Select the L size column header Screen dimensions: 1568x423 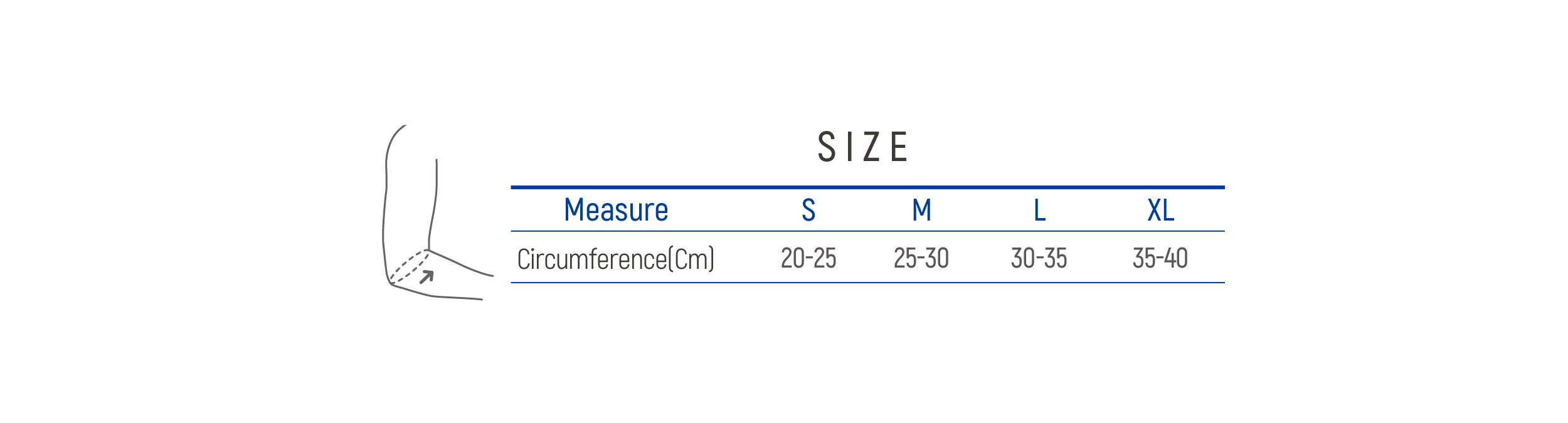[x=1039, y=210]
